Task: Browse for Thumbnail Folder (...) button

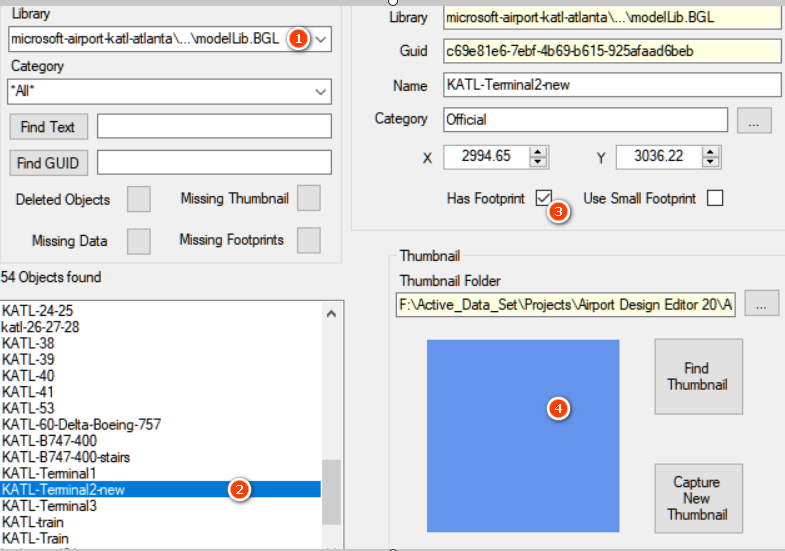Action: point(761,303)
